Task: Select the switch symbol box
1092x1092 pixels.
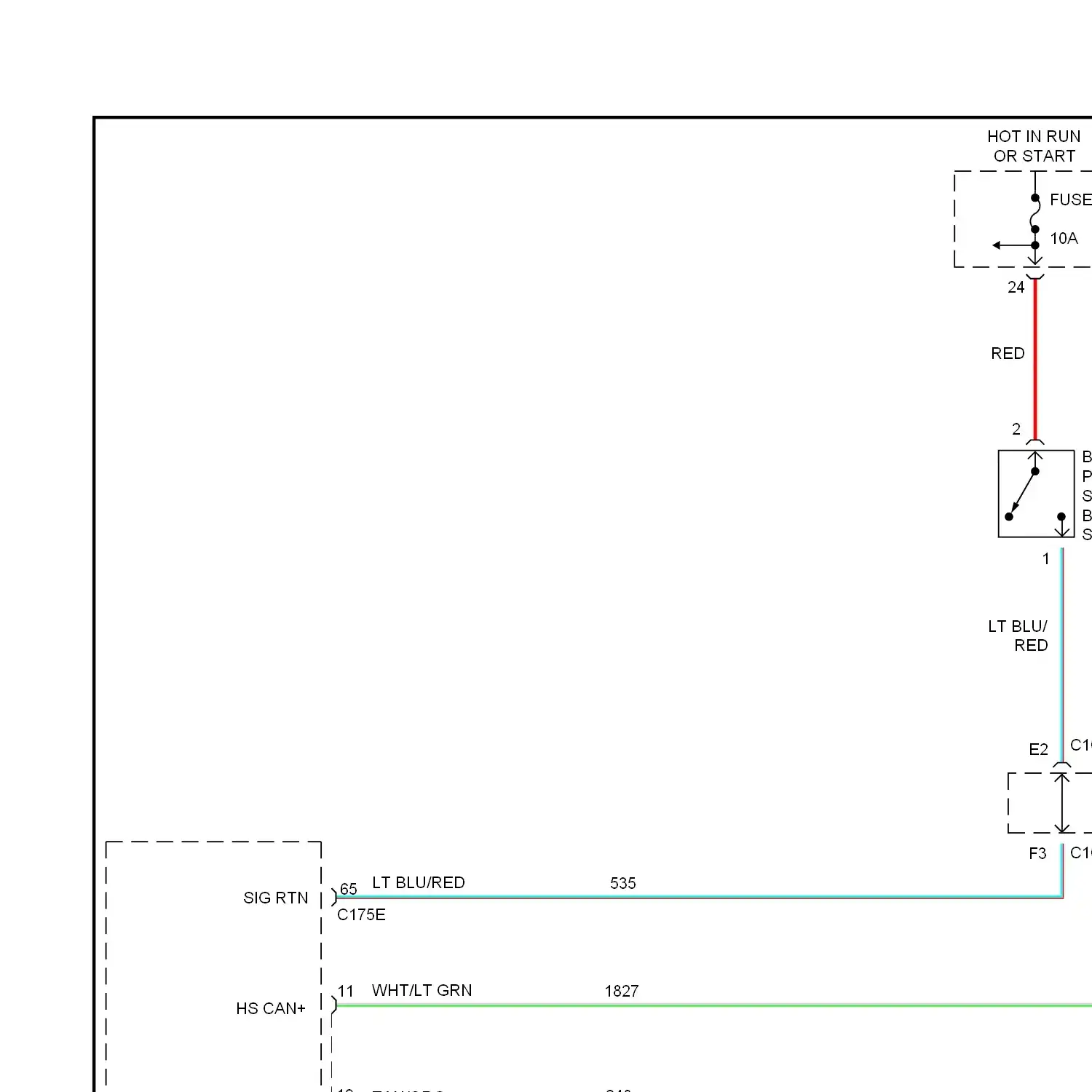Action: point(1036,494)
